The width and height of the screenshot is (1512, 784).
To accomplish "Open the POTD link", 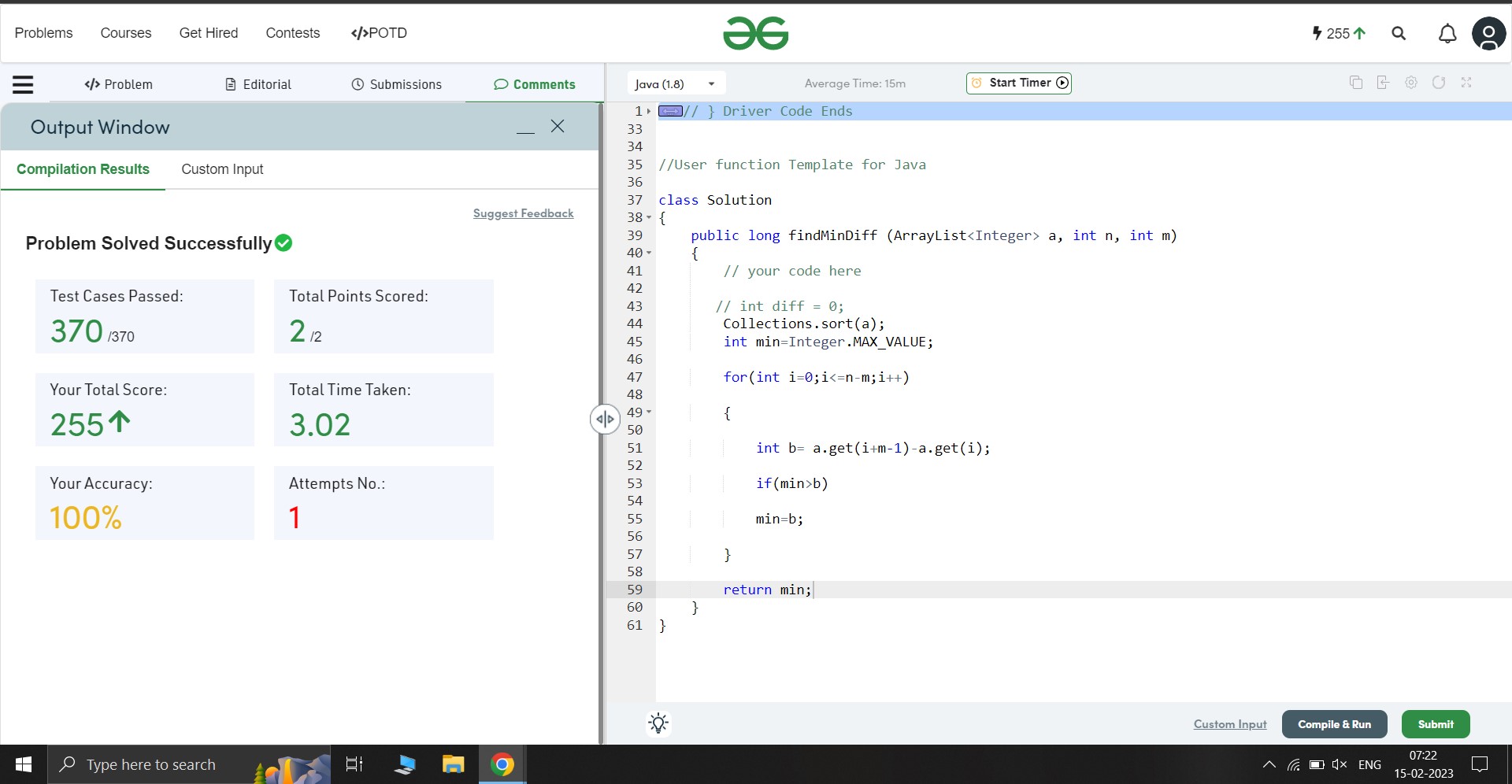I will pyautogui.click(x=379, y=33).
